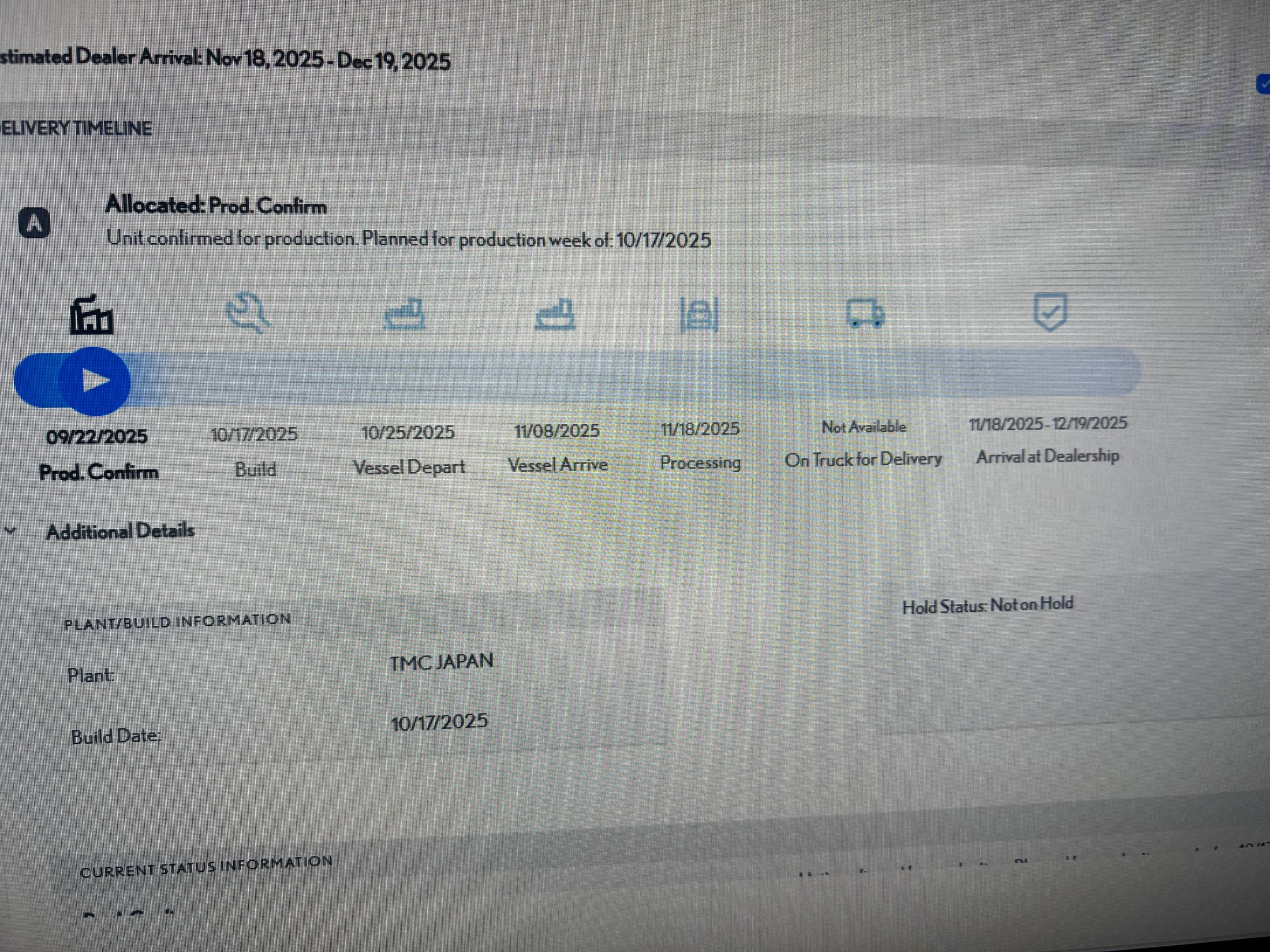1270x952 pixels.
Task: Click the Vessel Arrive ship icon
Action: [x=555, y=314]
